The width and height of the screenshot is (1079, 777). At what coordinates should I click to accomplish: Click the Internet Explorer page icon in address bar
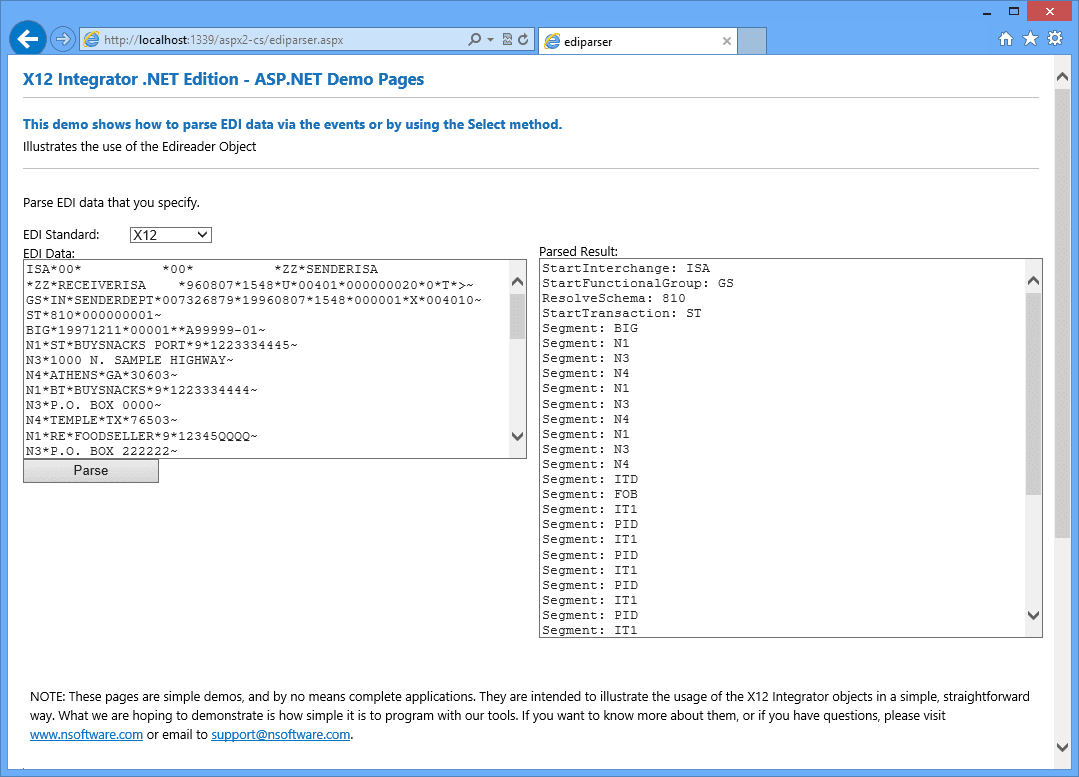tap(92, 39)
